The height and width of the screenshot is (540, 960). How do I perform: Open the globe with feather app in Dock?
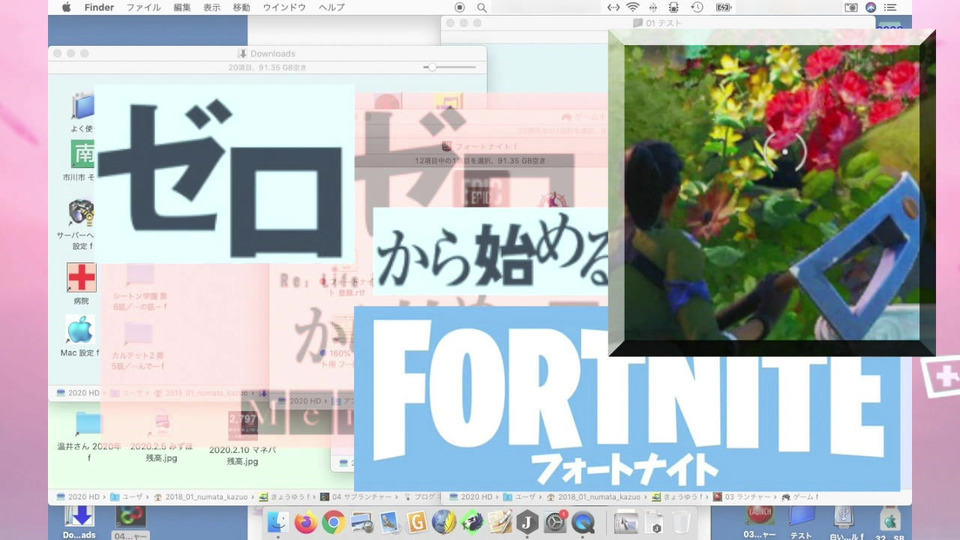[x=444, y=522]
